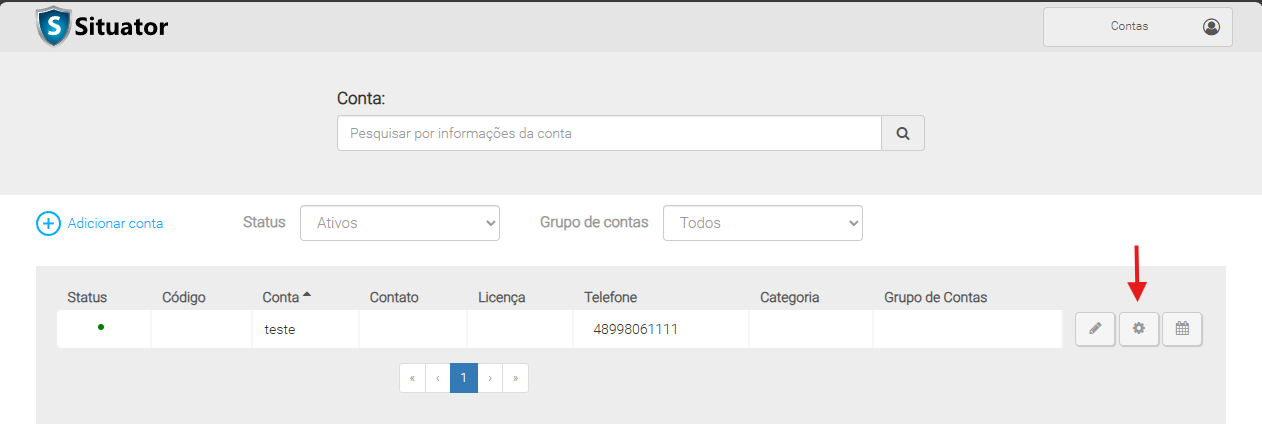Open Grupo de contas dropdown
Image resolution: width=1262 pixels, height=442 pixels.
pos(762,223)
